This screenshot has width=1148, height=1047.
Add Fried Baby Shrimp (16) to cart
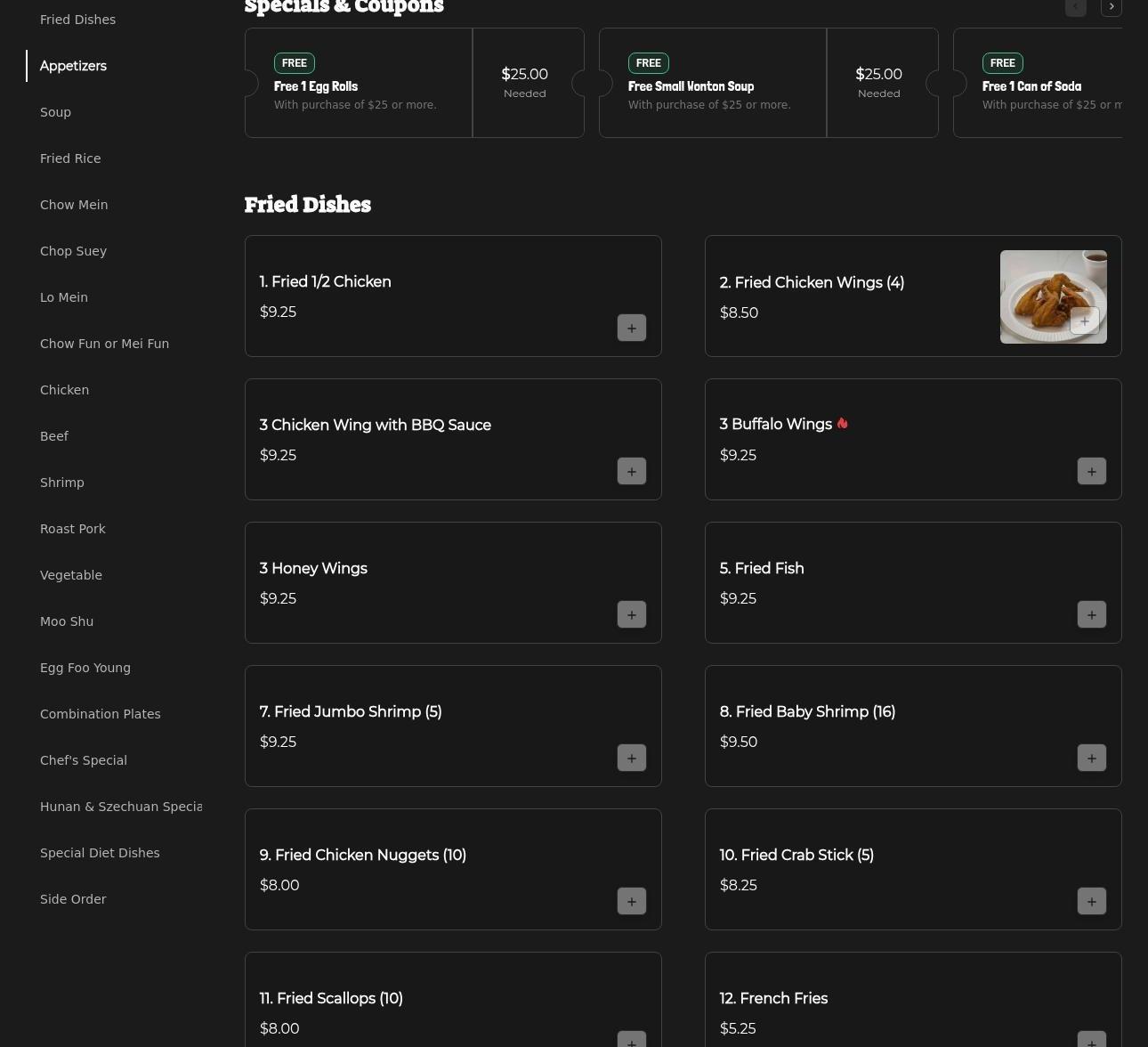(1092, 758)
